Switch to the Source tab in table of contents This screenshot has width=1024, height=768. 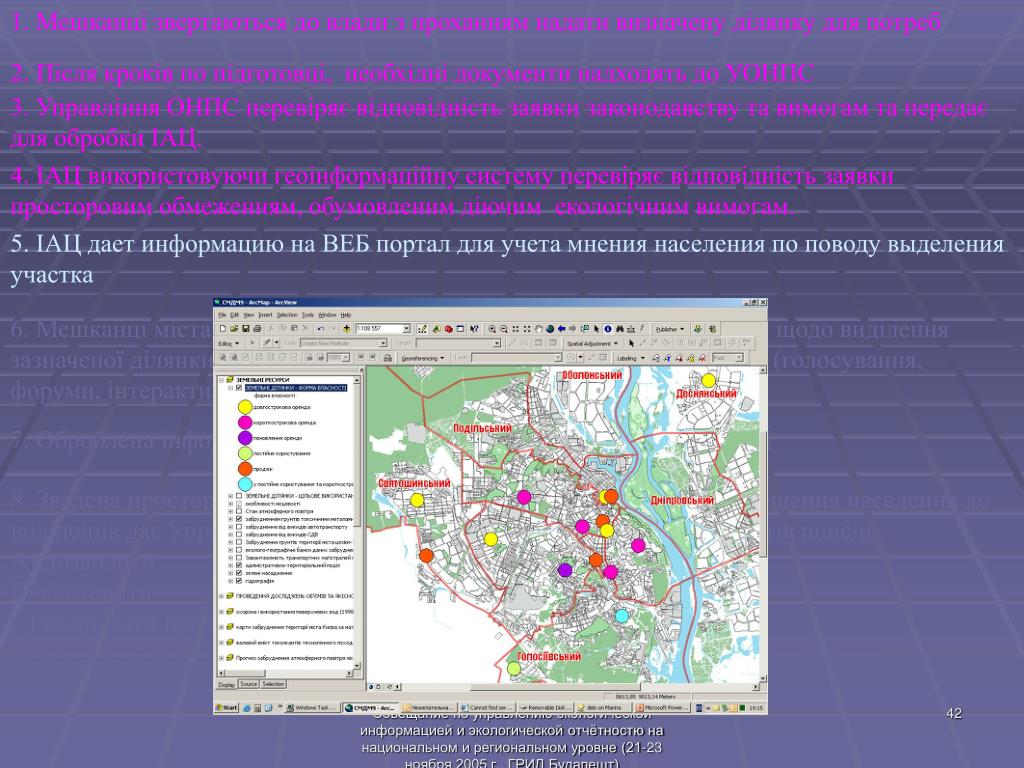(249, 684)
